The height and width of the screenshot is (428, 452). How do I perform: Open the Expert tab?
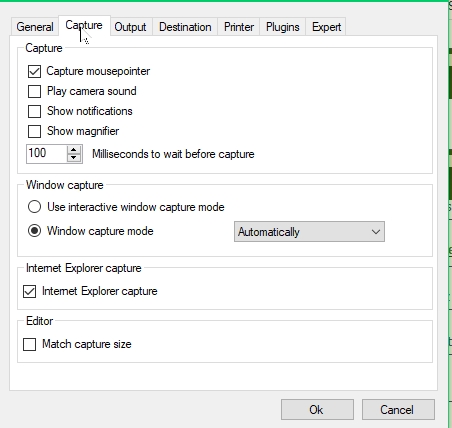point(326,27)
